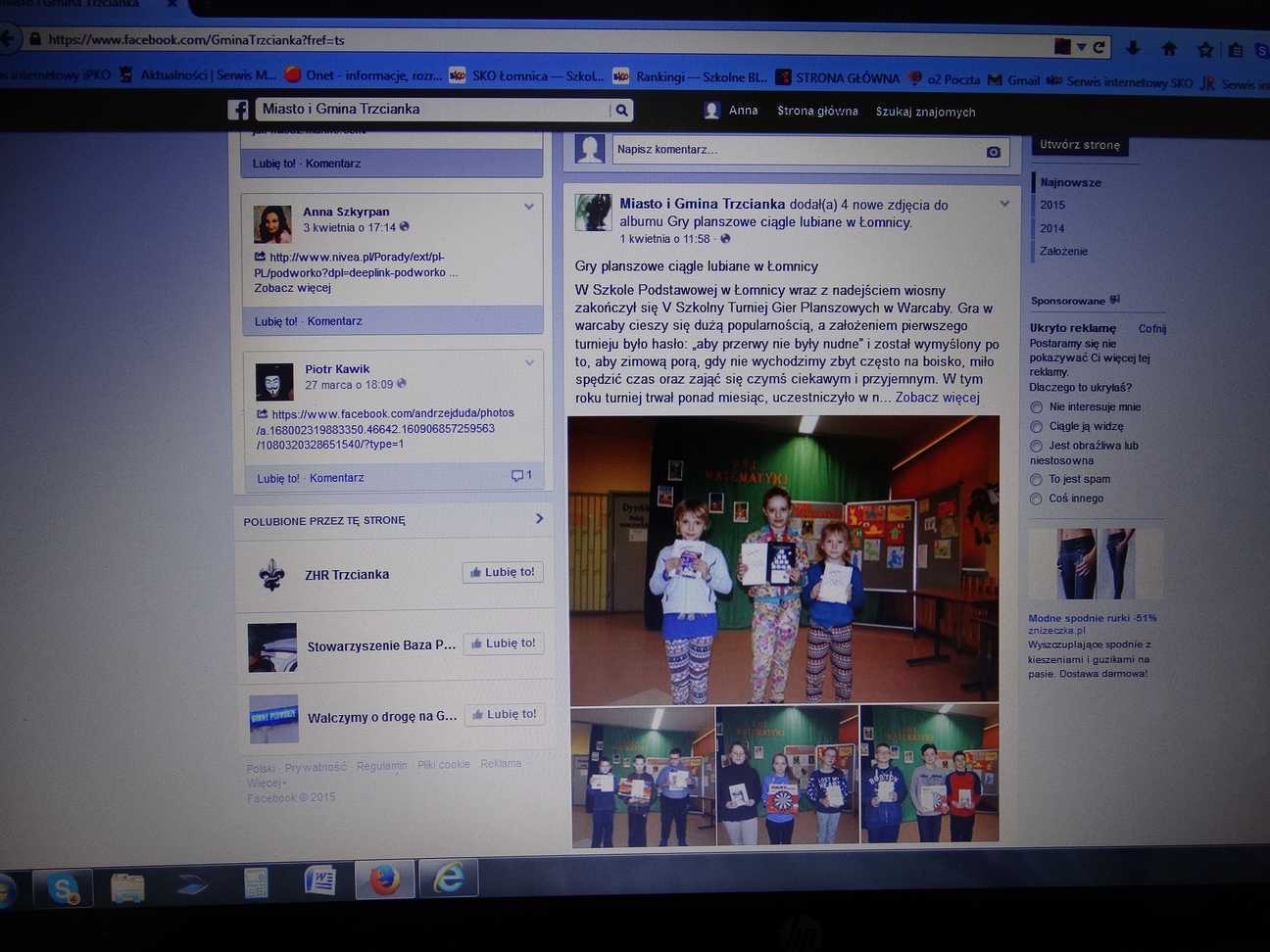Jump to 2014 in the timeline

[1052, 229]
